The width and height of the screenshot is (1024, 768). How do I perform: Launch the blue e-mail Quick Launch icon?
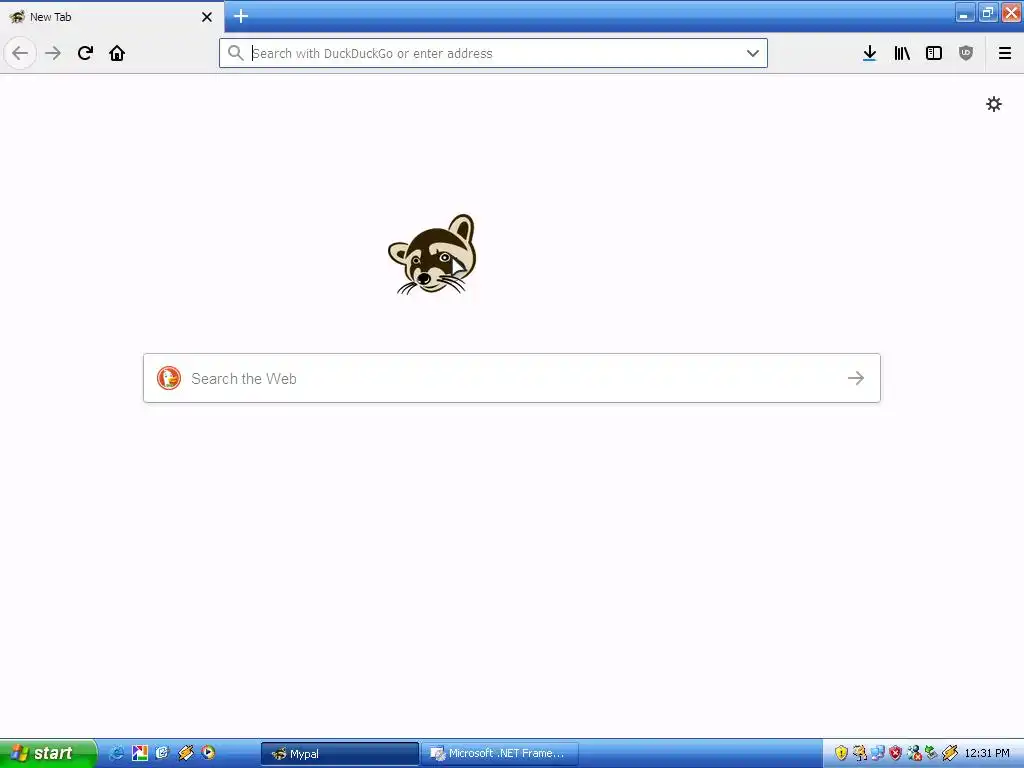point(162,753)
